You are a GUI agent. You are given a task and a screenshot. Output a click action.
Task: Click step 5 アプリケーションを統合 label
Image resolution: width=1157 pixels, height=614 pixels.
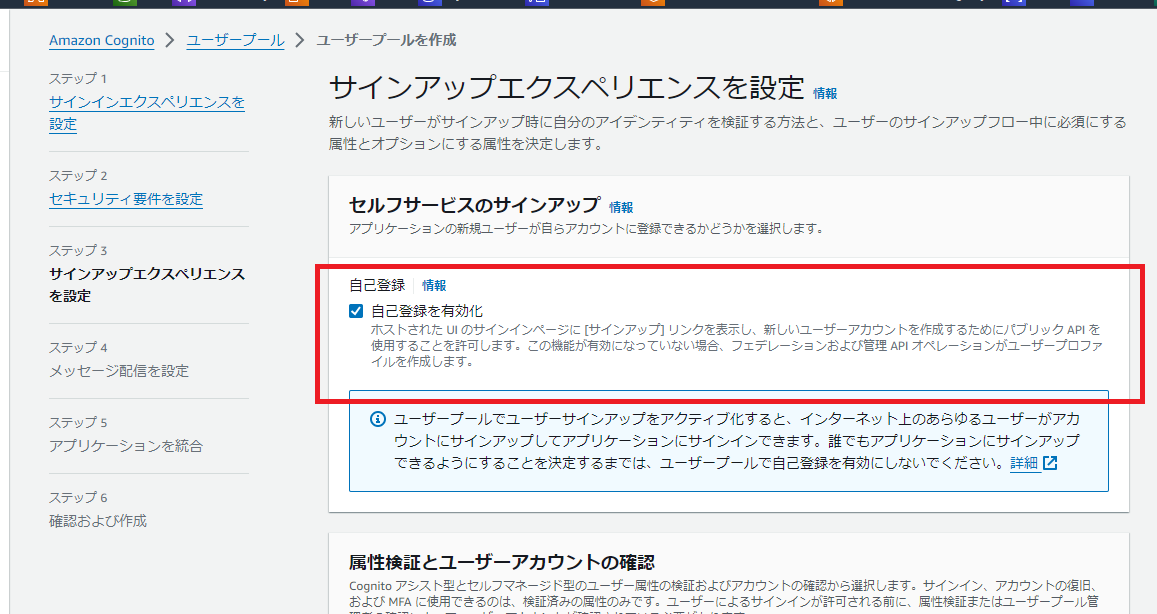[125, 446]
